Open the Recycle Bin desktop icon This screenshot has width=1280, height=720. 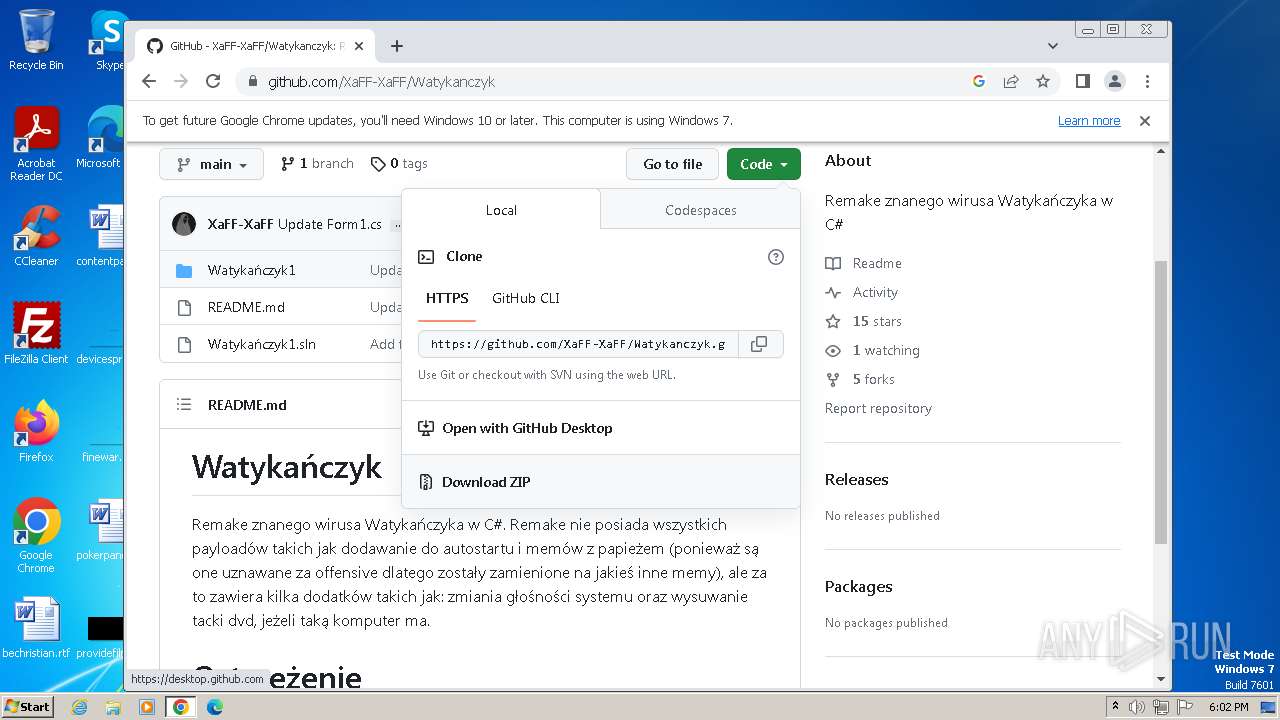(36, 40)
